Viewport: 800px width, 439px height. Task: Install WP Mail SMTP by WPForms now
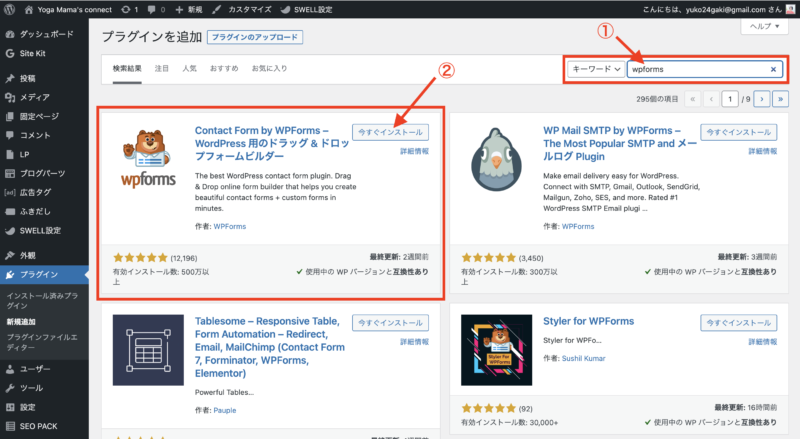pos(739,132)
